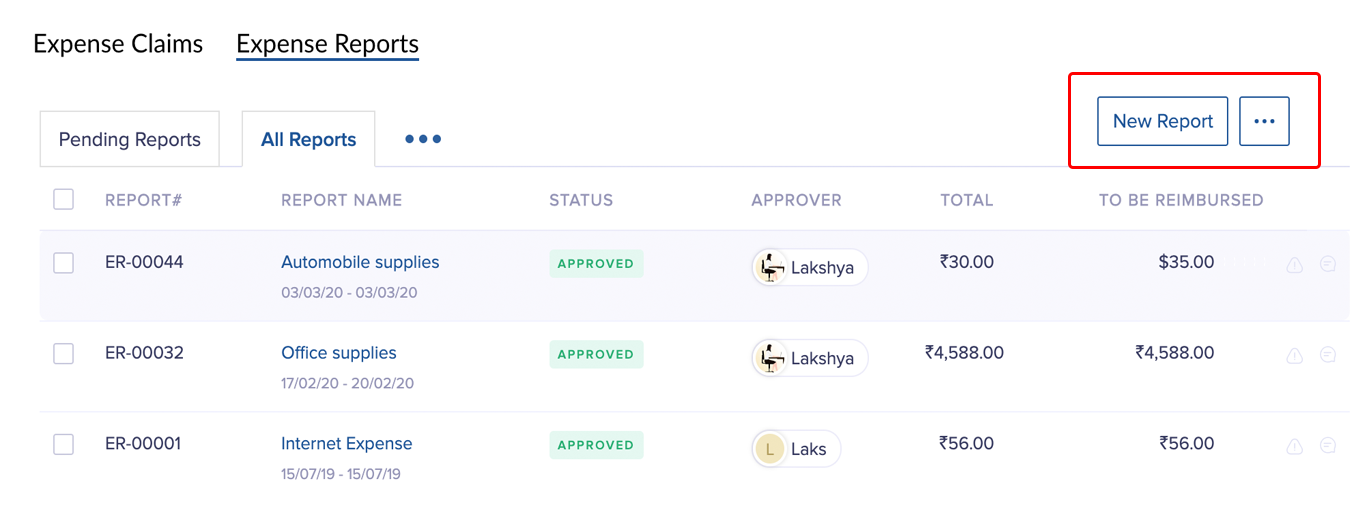The height and width of the screenshot is (526, 1361).
Task: Expand more tabs via the three-dot menu
Action: [423, 139]
